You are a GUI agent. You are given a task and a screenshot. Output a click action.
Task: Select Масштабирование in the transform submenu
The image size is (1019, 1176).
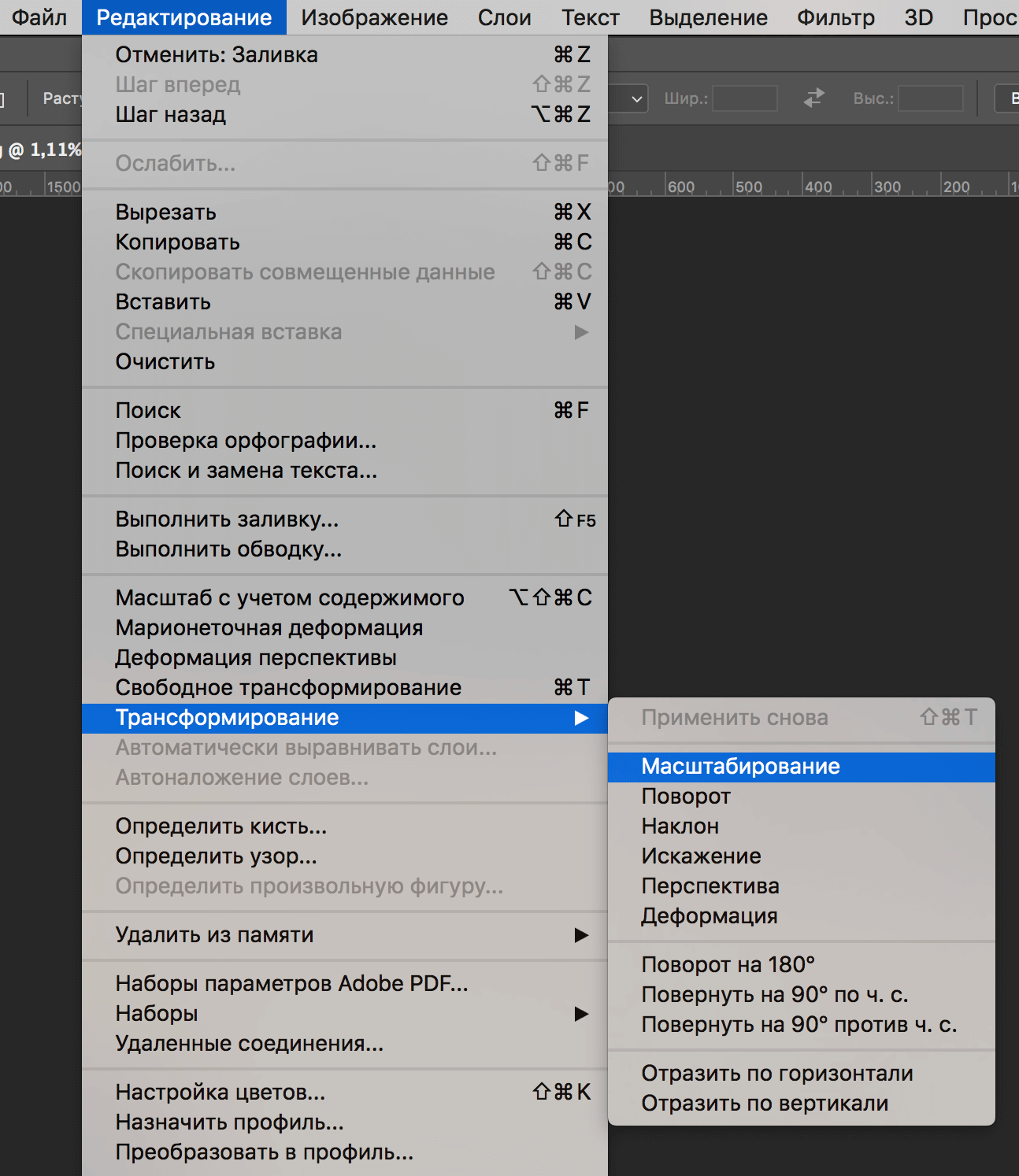(x=741, y=766)
